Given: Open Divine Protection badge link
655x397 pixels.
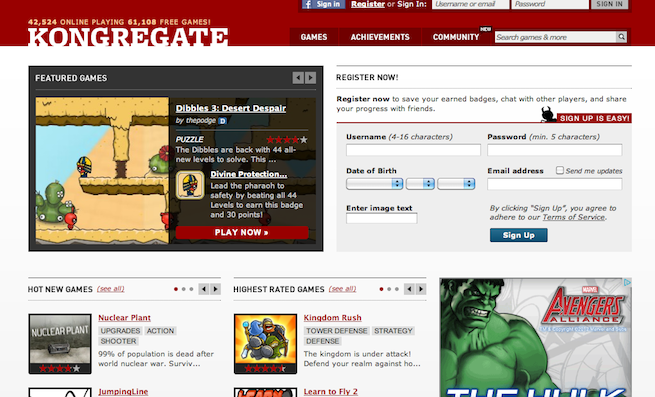Looking at the screenshot, I should [x=249, y=174].
